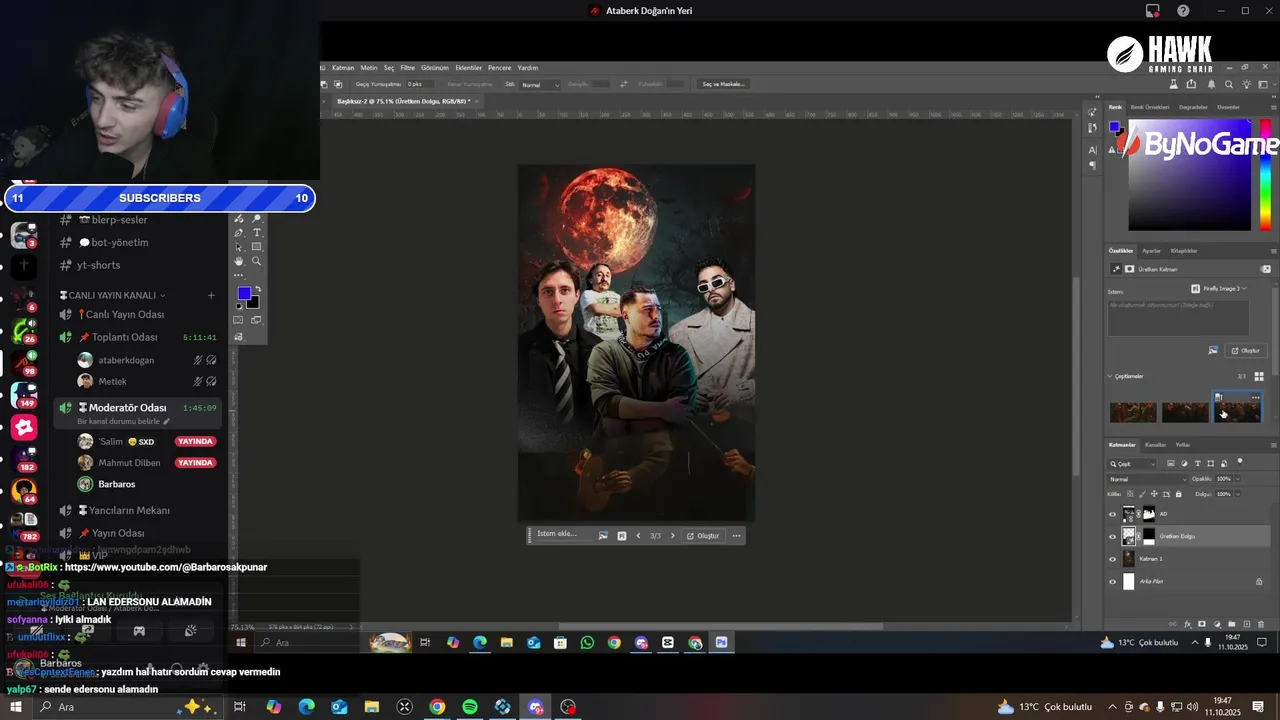This screenshot has height=720, width=1280.
Task: Open the Character panel icon
Action: 1092,150
